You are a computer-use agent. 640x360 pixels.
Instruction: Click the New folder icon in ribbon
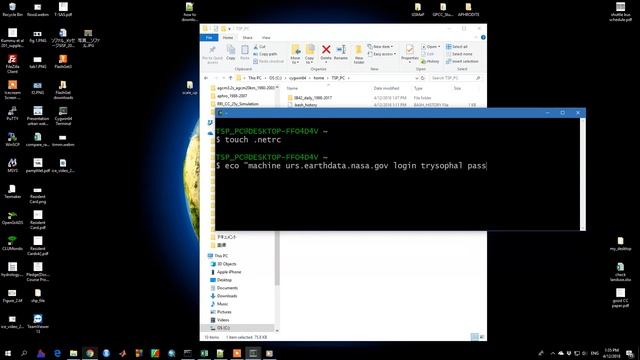359,50
